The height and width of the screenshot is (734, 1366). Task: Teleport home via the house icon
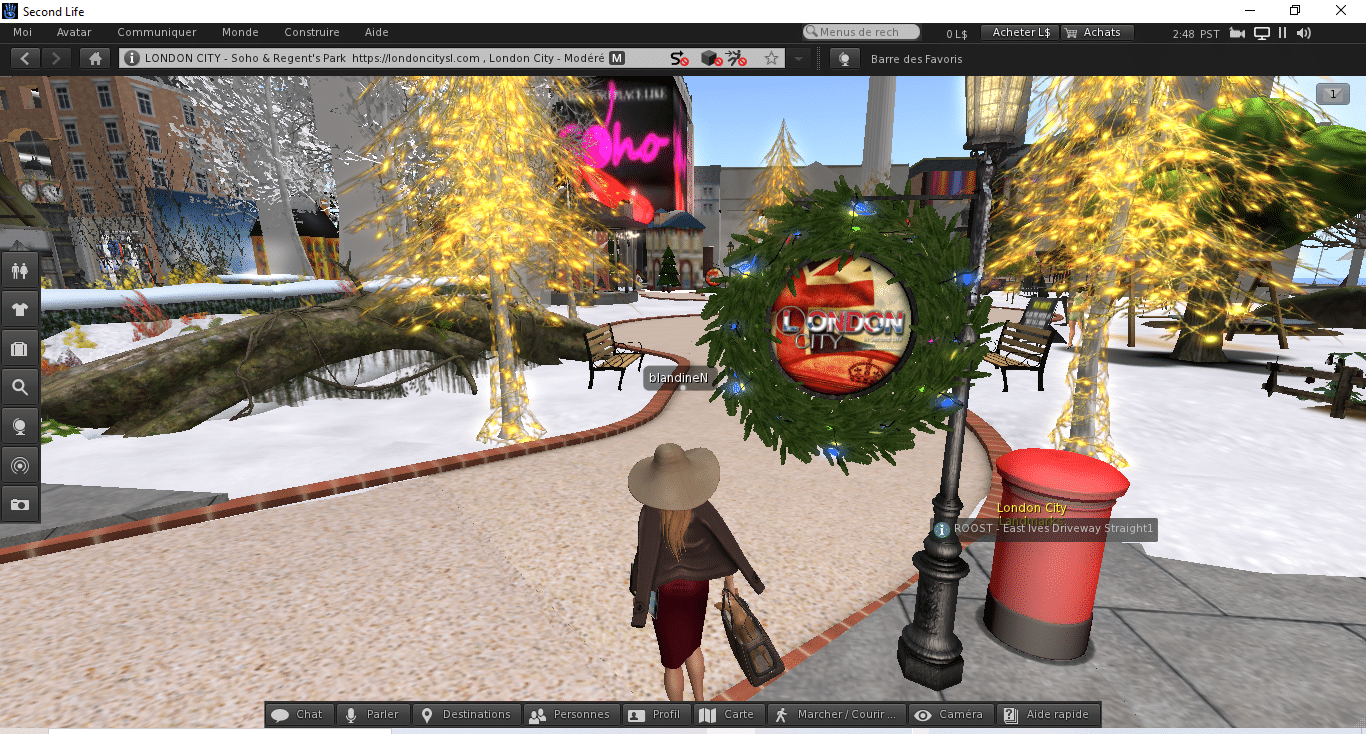tap(96, 58)
